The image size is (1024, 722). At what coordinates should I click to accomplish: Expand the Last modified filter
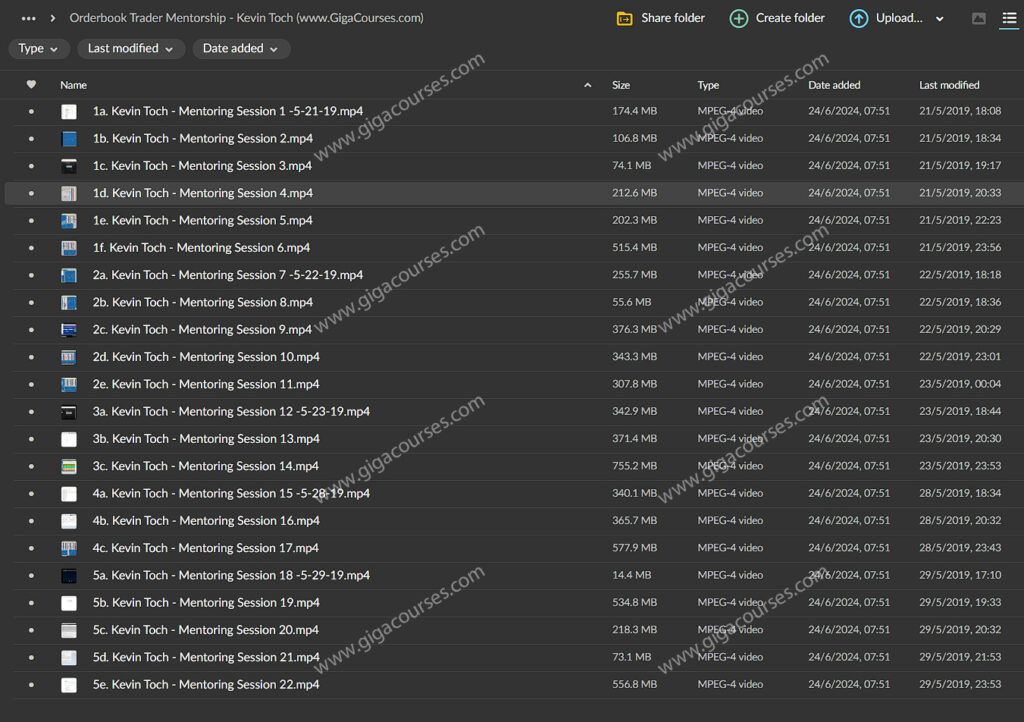coord(131,48)
